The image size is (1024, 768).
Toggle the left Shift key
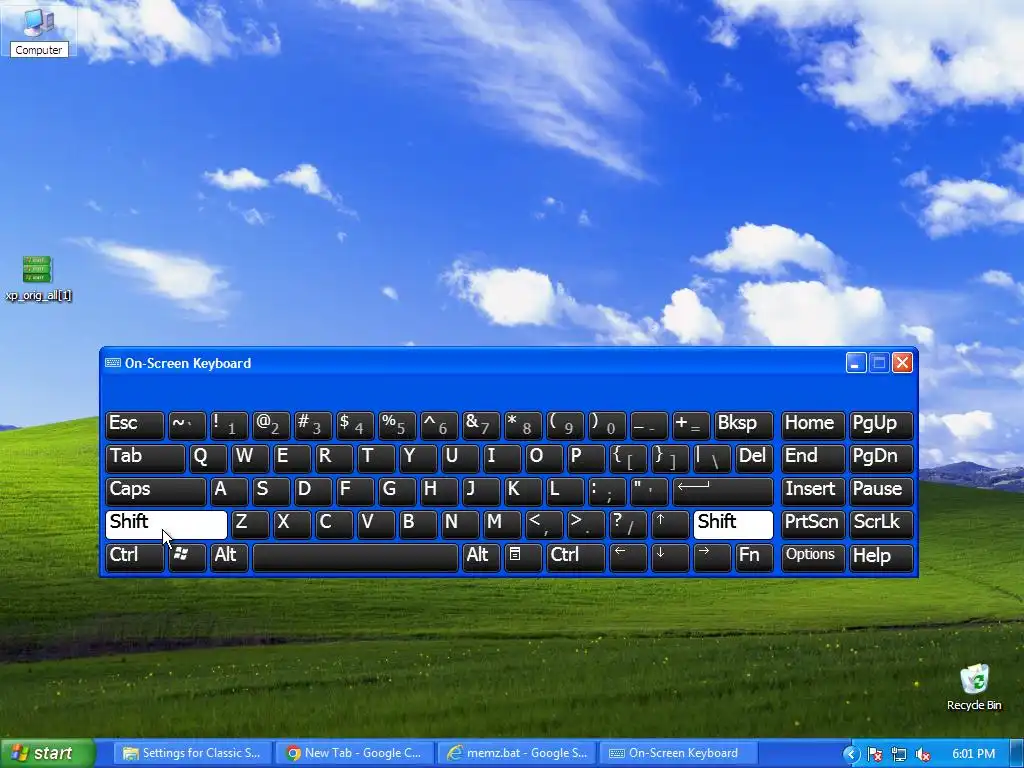click(x=166, y=524)
